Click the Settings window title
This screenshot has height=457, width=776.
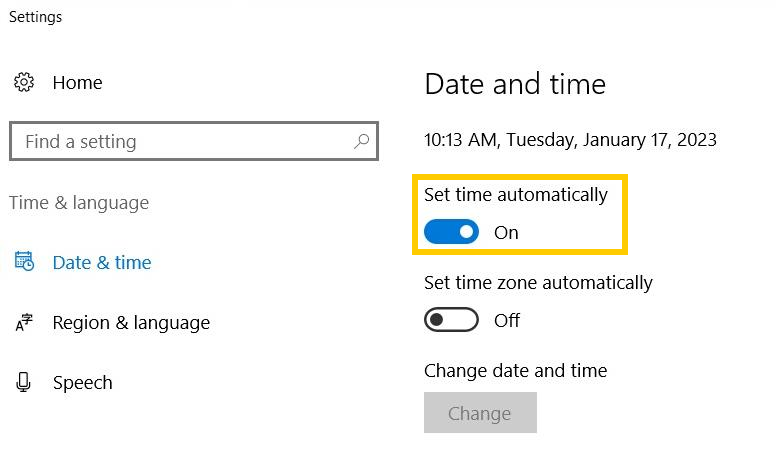click(36, 17)
